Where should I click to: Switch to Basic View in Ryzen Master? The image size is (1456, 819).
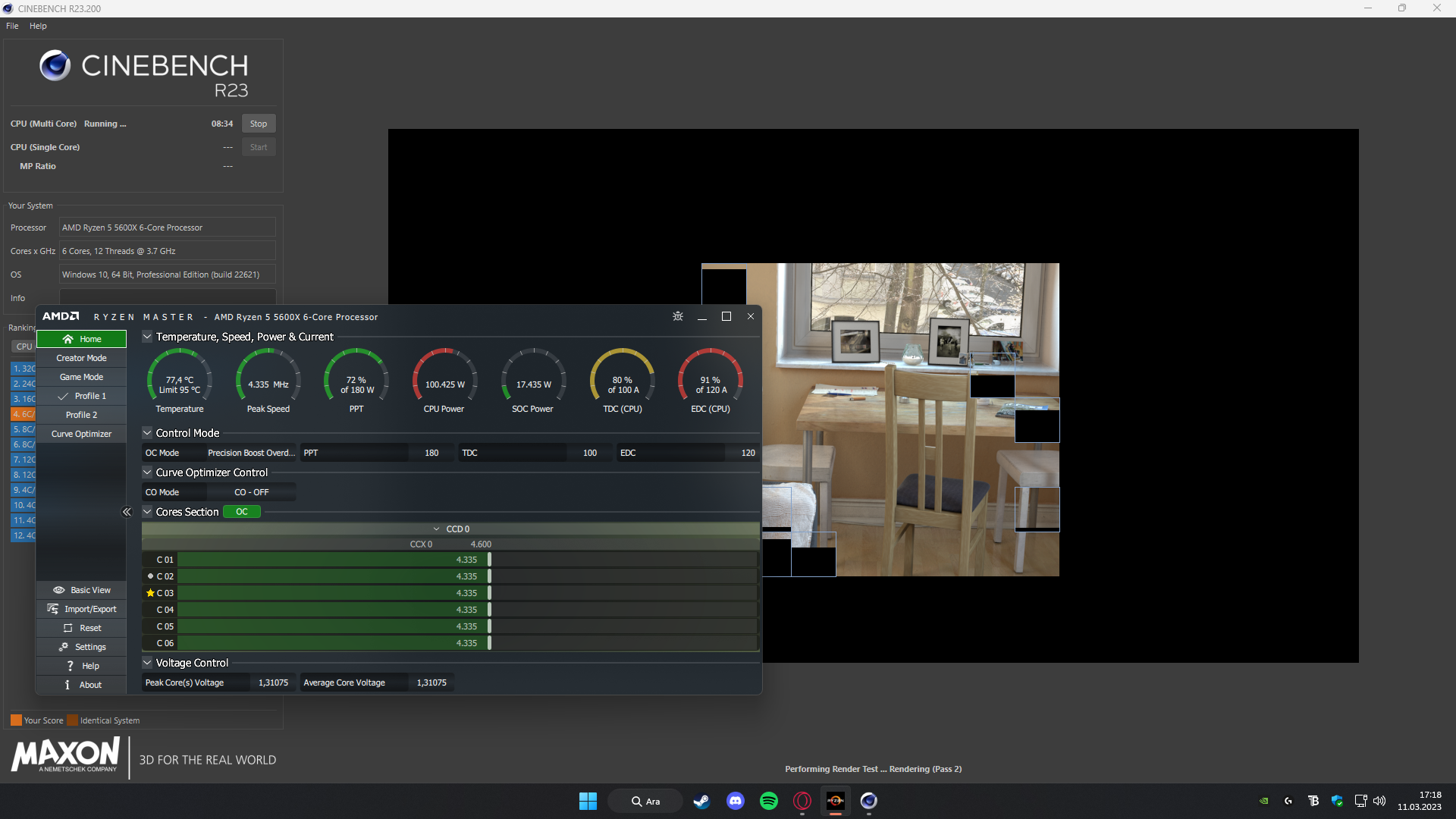tap(82, 590)
